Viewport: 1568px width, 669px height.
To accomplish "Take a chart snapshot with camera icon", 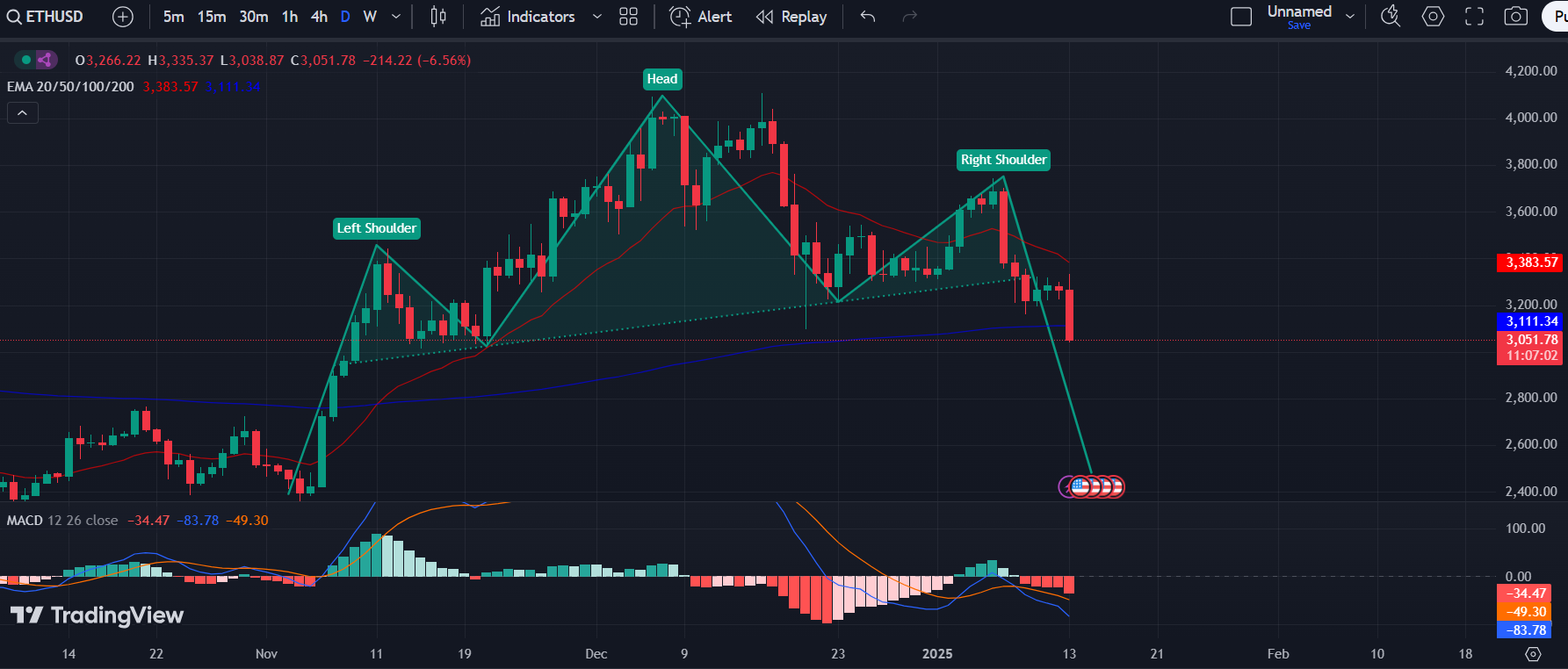I will point(1516,17).
